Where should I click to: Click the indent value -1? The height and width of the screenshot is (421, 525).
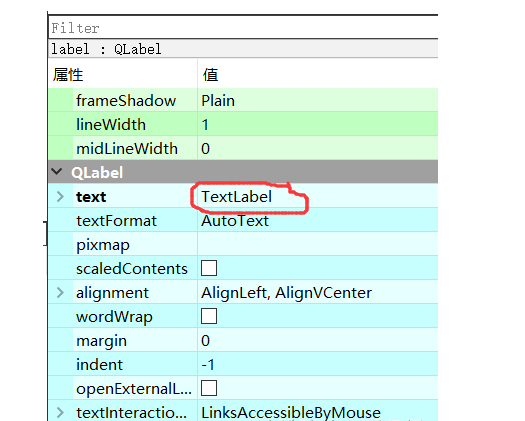point(208,365)
